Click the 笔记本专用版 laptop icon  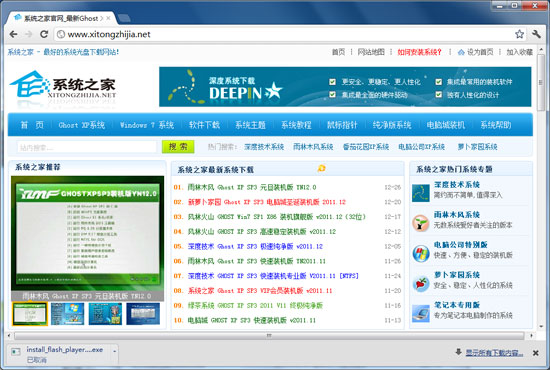tap(421, 313)
